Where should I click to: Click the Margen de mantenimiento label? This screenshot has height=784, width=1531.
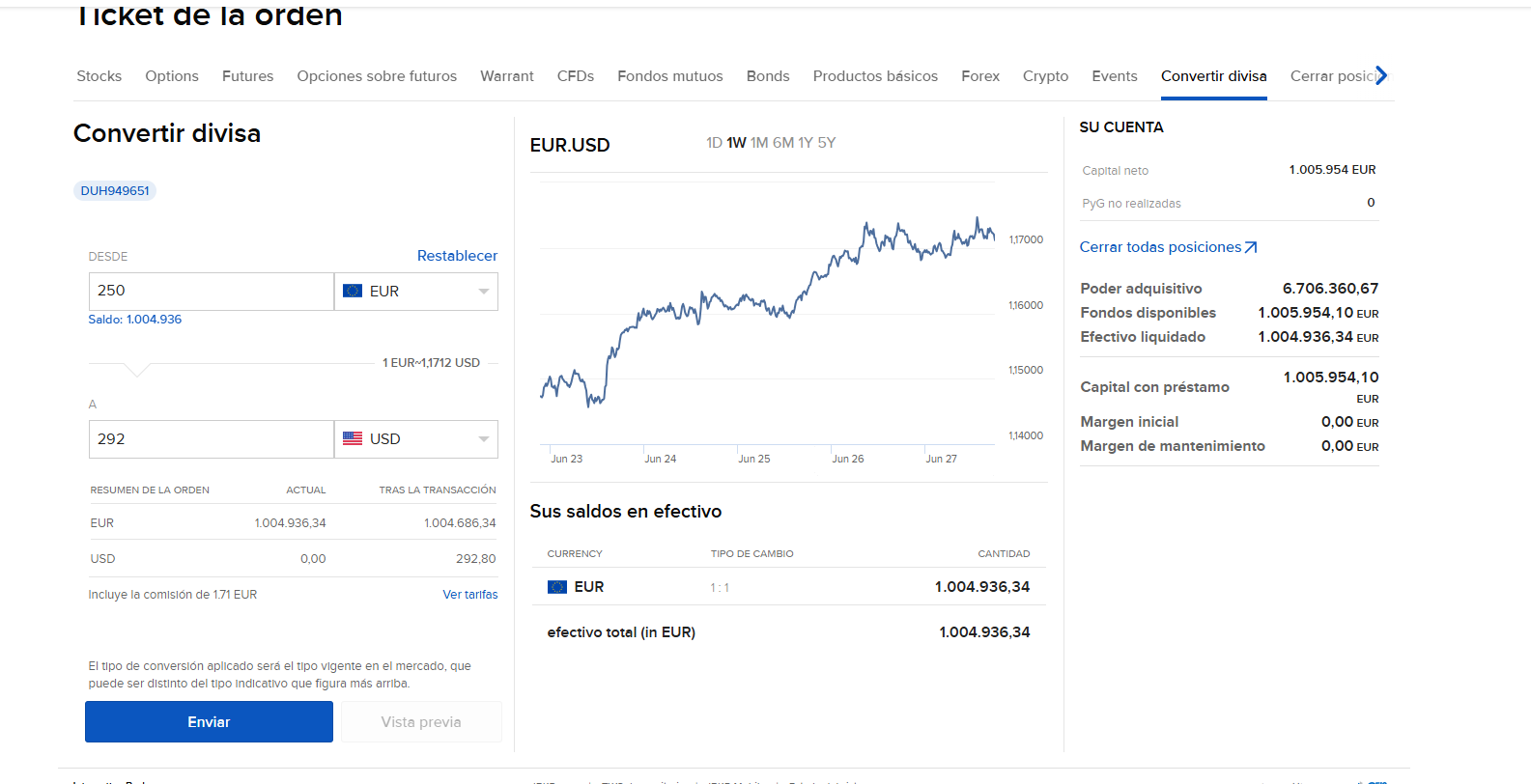pyautogui.click(x=1173, y=446)
